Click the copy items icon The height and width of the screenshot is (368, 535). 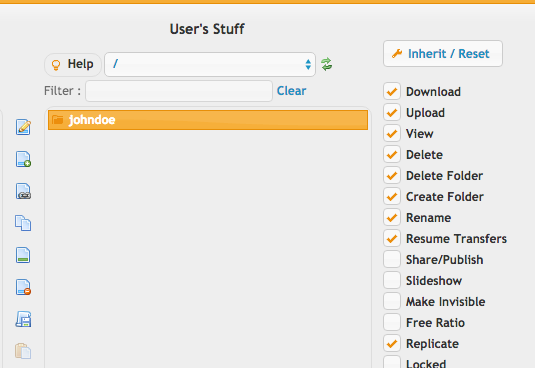tap(23, 223)
